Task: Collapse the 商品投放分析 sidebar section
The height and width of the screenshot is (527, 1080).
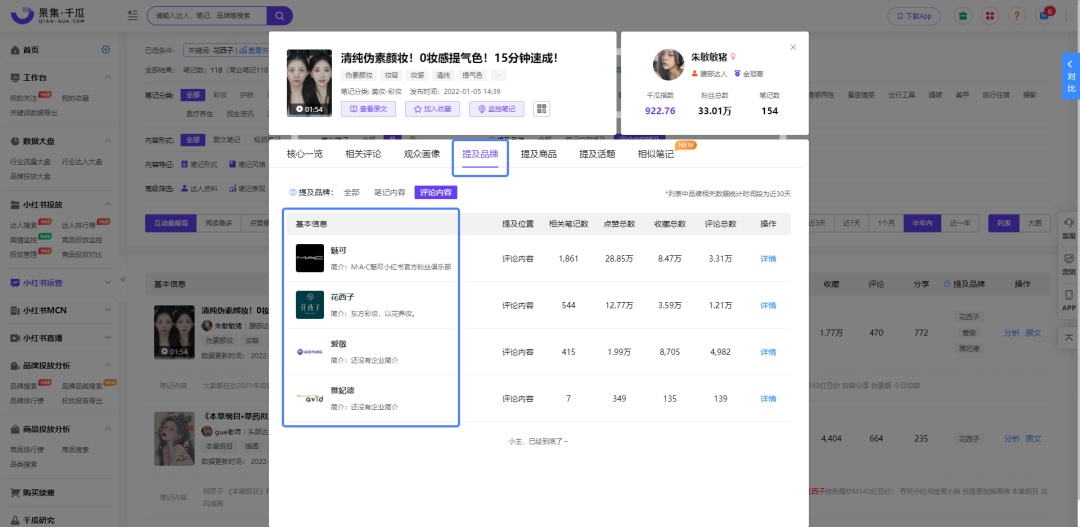Action: point(108,428)
